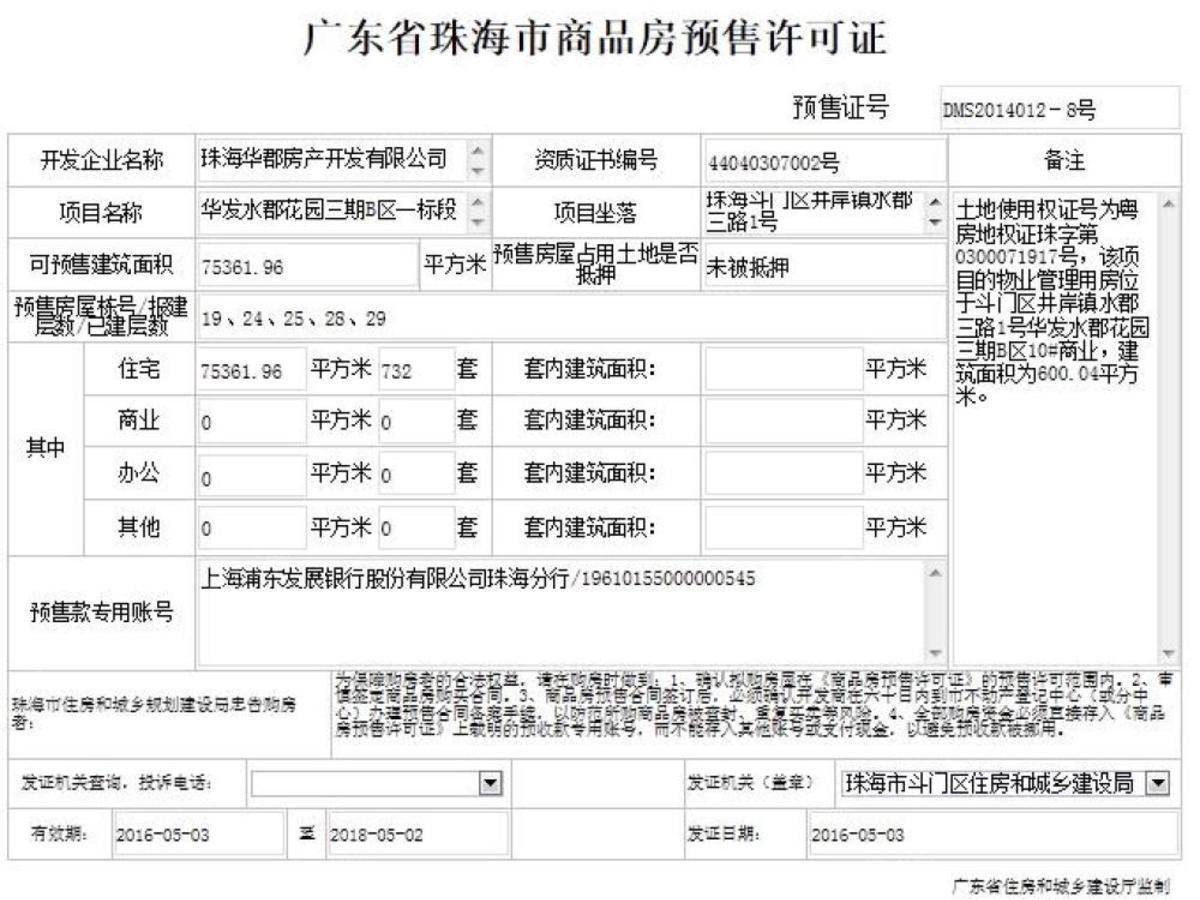Screen dimensions: 1200x900
Task: Click the 其他 area field in 平方米
Action: [x=252, y=527]
